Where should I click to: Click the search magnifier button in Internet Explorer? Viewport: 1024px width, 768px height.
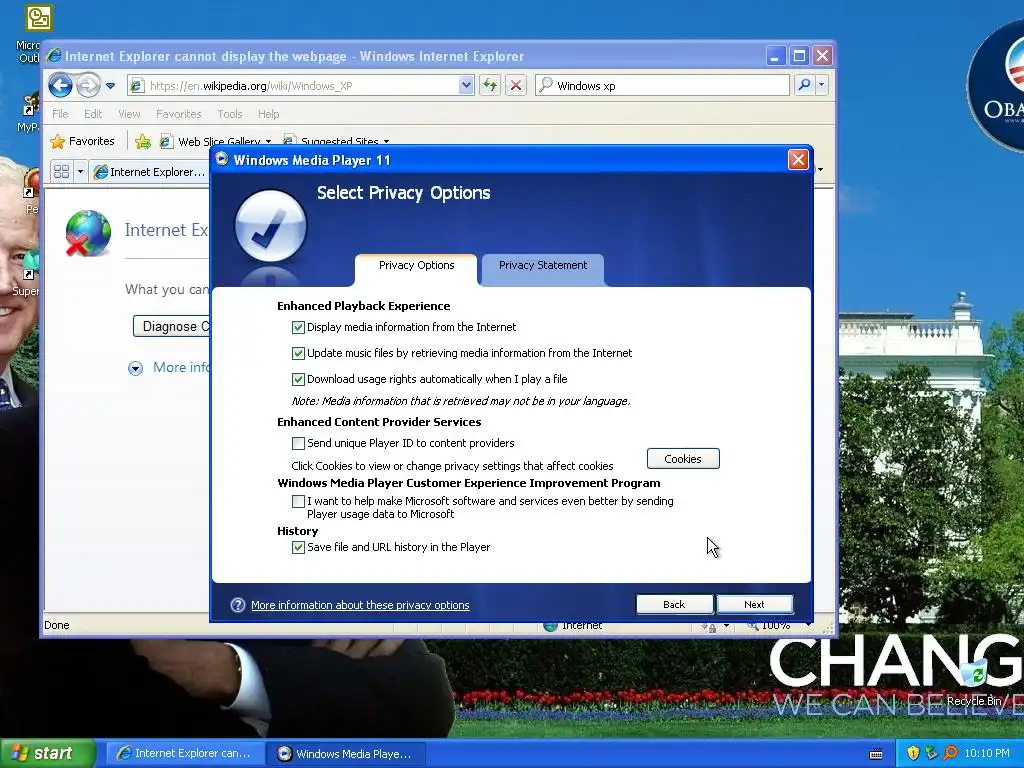tap(805, 85)
